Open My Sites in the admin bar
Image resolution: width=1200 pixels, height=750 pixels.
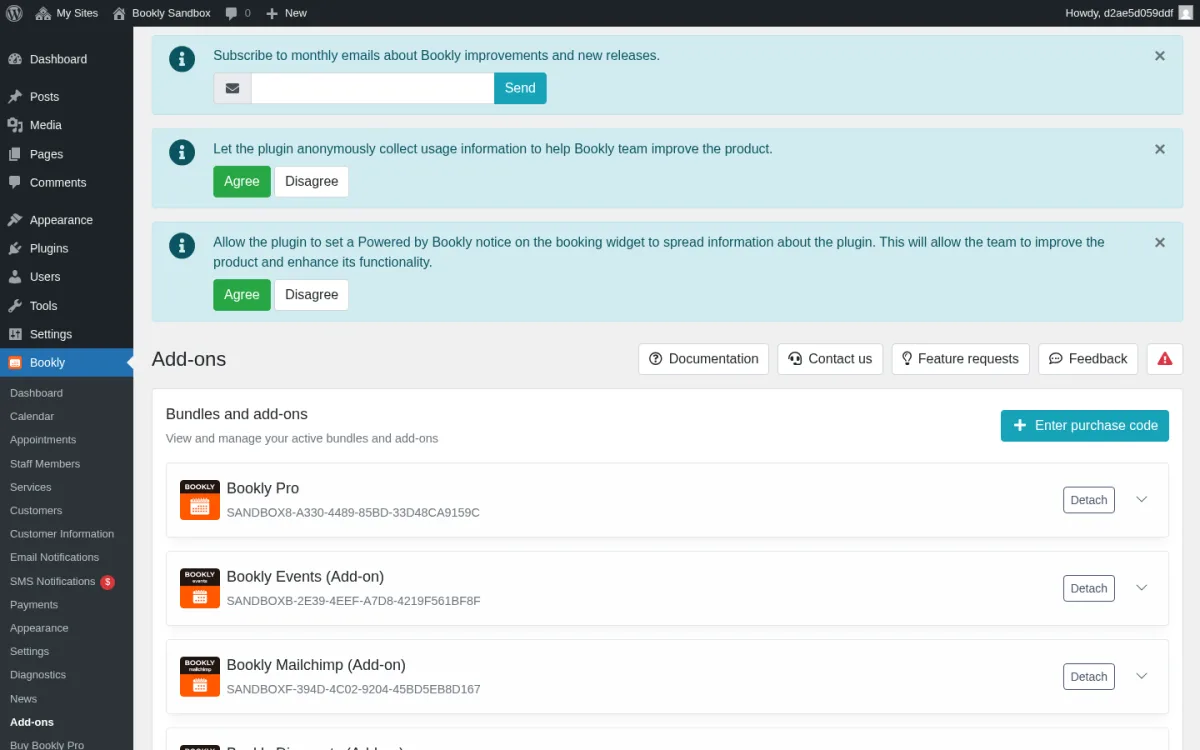(x=67, y=13)
